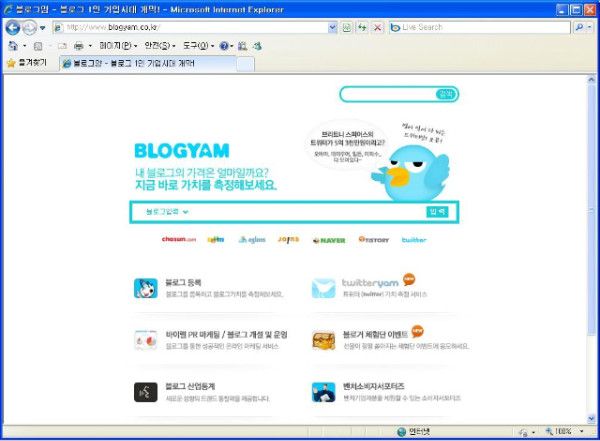Click the twitteryam envelope icon
The image size is (600, 441).
pyautogui.click(x=324, y=288)
